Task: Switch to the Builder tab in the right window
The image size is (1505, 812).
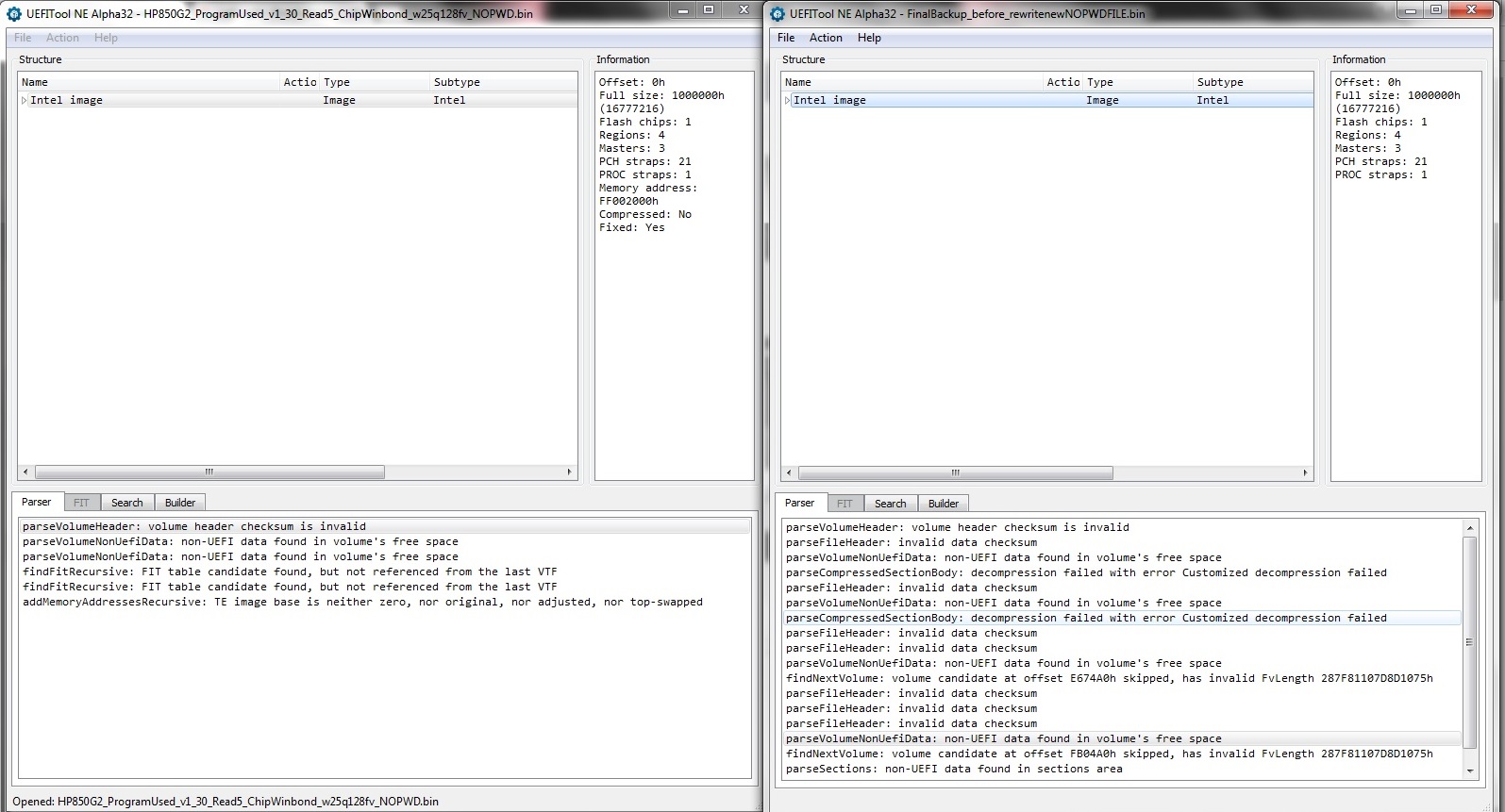Action: (943, 504)
